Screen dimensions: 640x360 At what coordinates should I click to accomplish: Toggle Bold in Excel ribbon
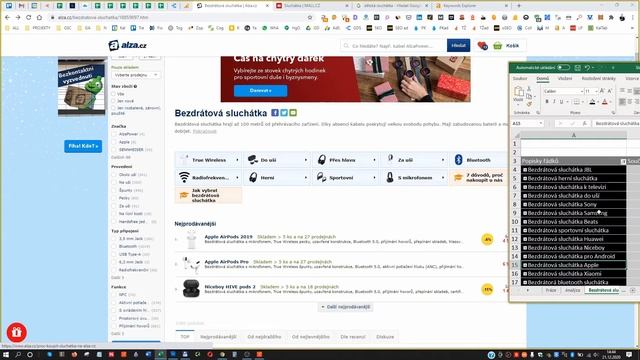click(547, 102)
